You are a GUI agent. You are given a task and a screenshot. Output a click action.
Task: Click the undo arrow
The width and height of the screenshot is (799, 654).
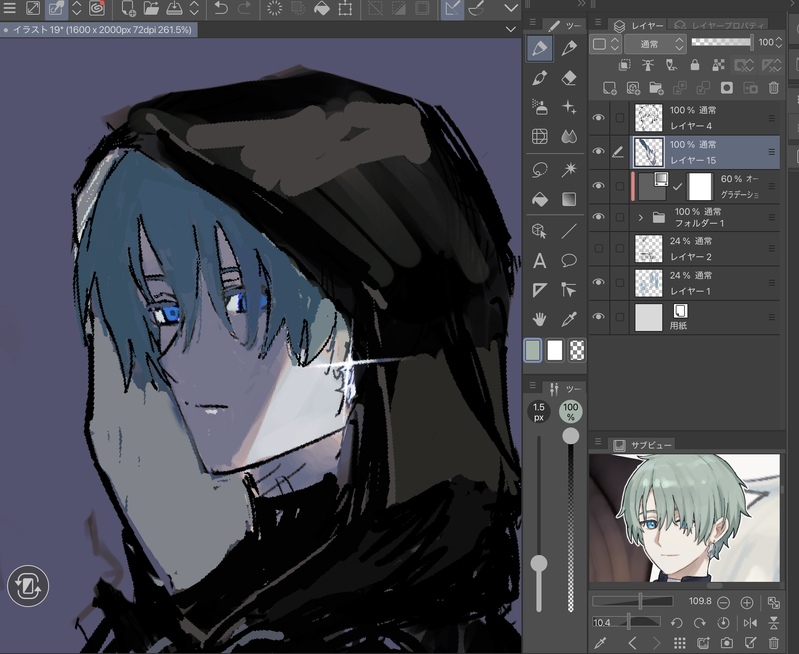221,8
